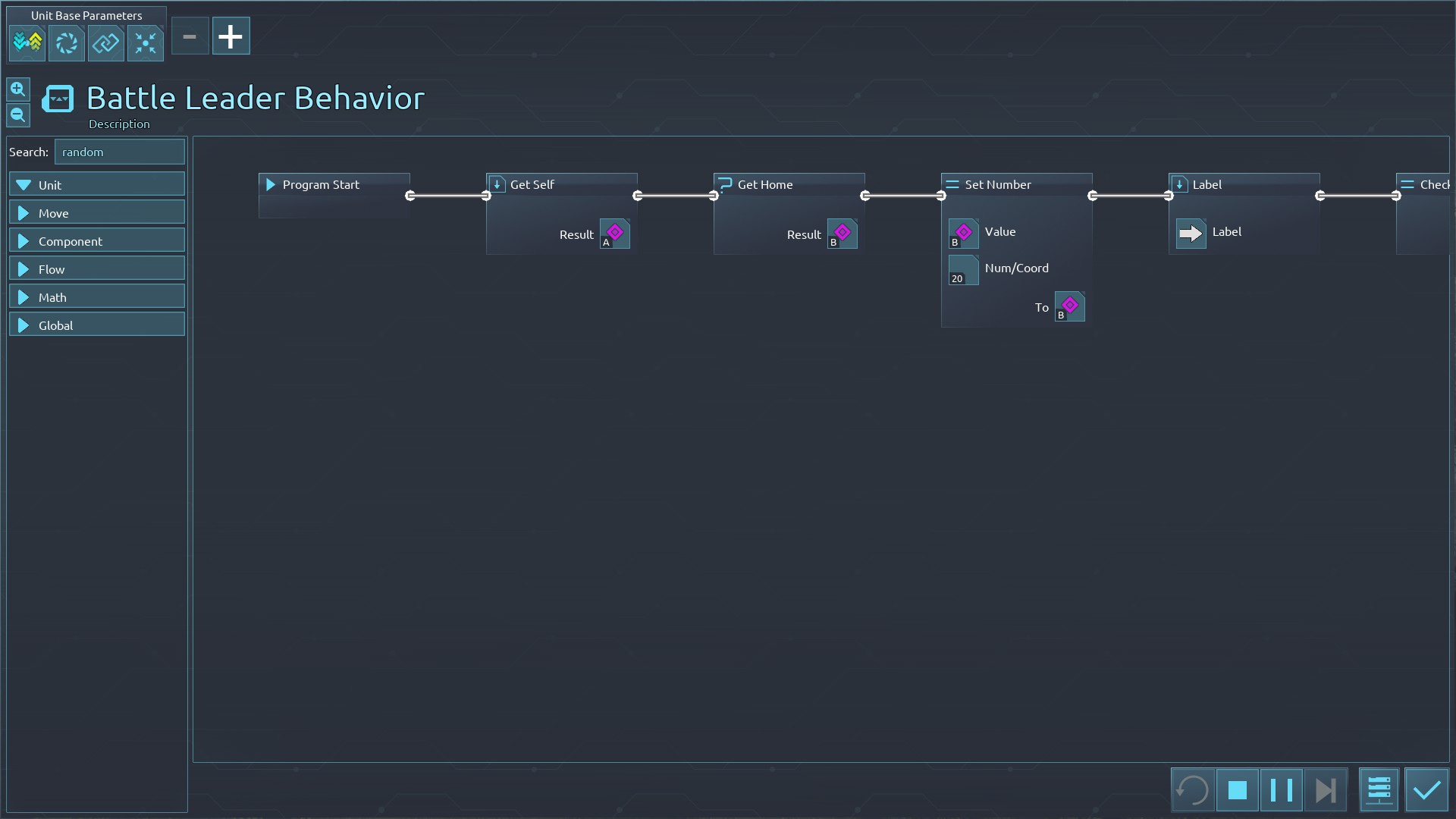Click the search field containing random
The height and width of the screenshot is (819, 1456).
point(119,152)
